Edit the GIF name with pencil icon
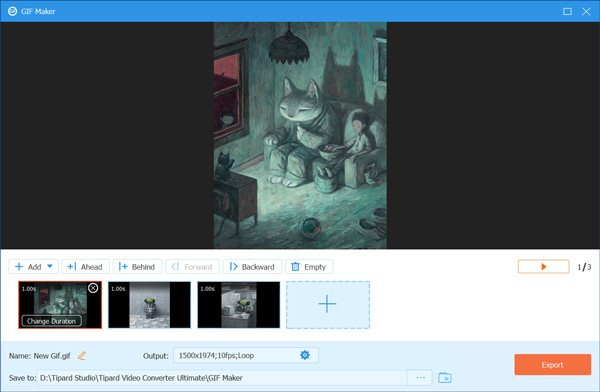 coord(82,356)
